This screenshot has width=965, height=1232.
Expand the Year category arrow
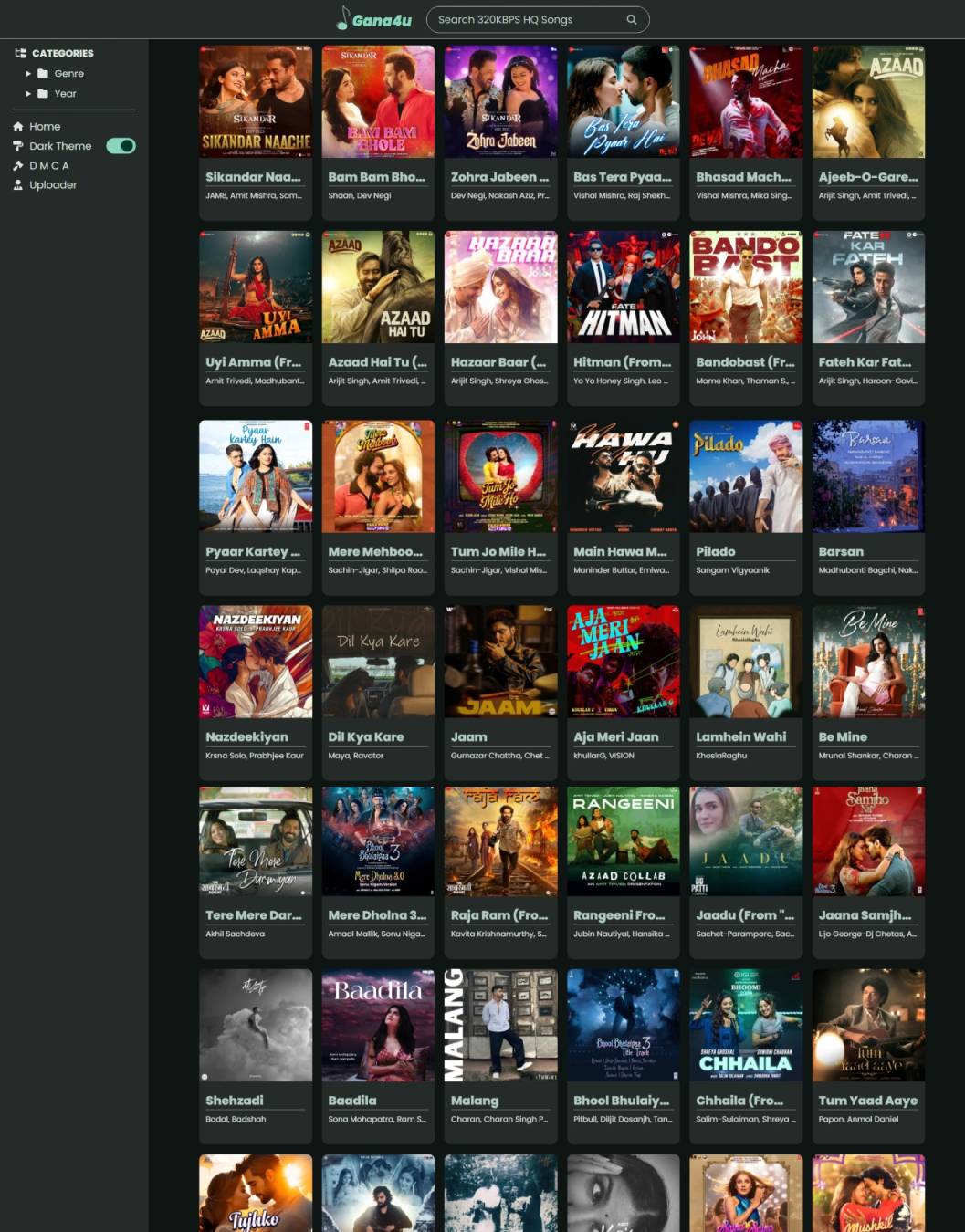pyautogui.click(x=28, y=94)
